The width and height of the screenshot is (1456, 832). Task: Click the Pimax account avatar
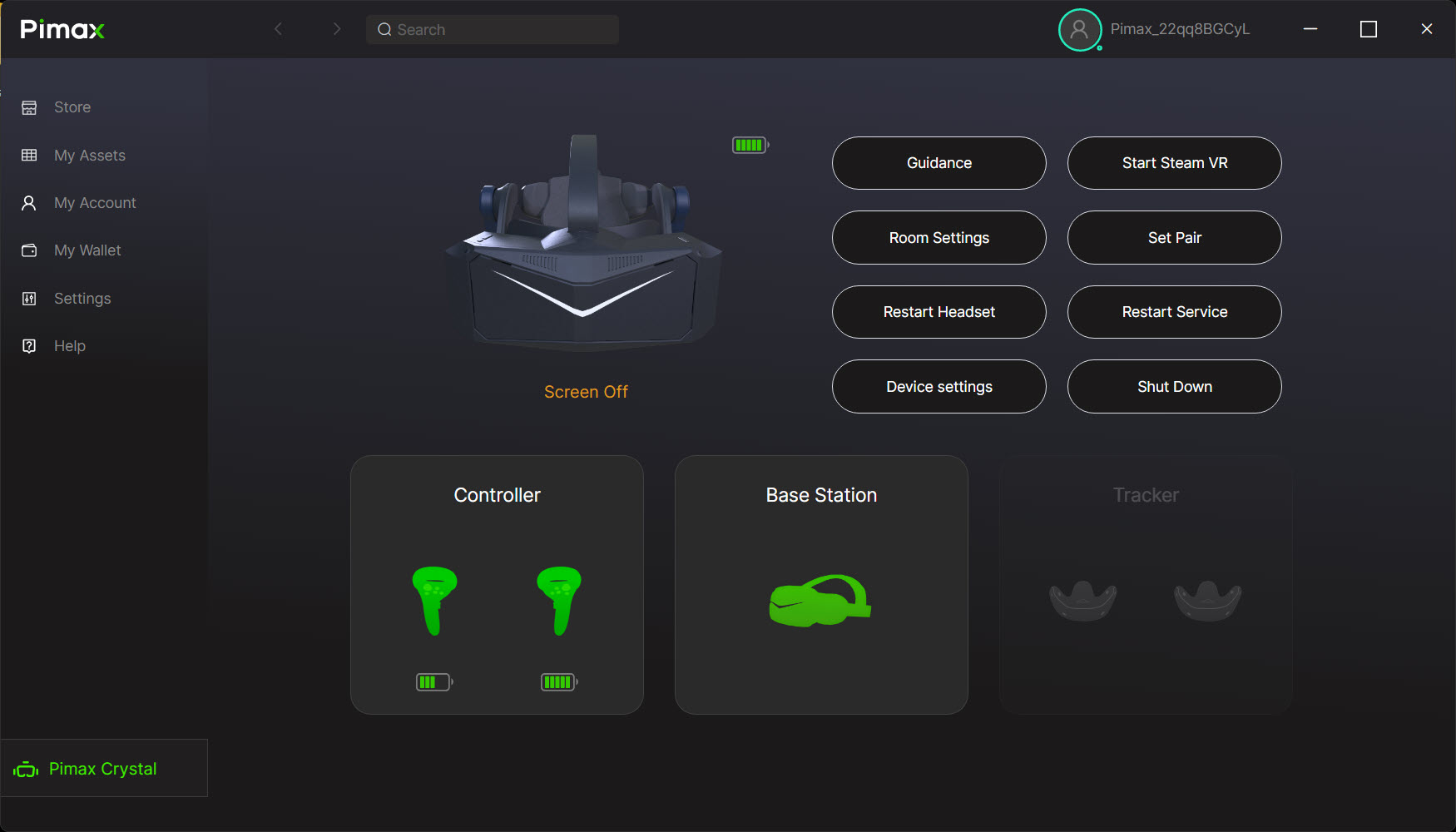click(1079, 29)
